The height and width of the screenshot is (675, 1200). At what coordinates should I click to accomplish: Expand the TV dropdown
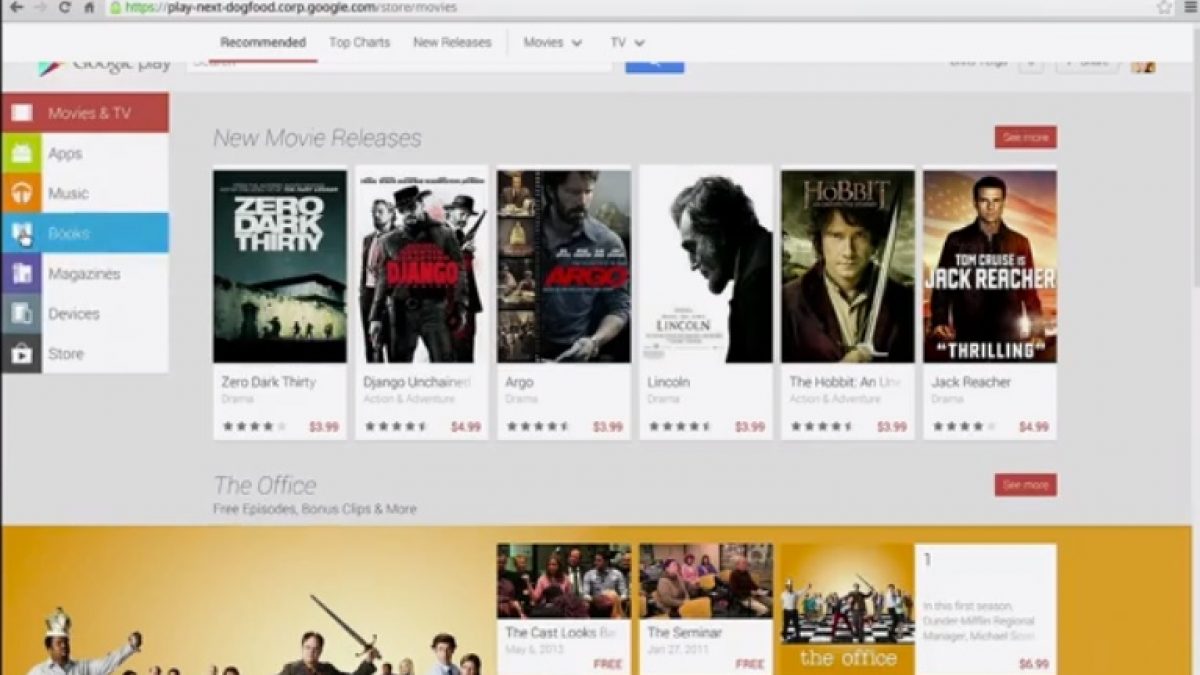pos(628,42)
